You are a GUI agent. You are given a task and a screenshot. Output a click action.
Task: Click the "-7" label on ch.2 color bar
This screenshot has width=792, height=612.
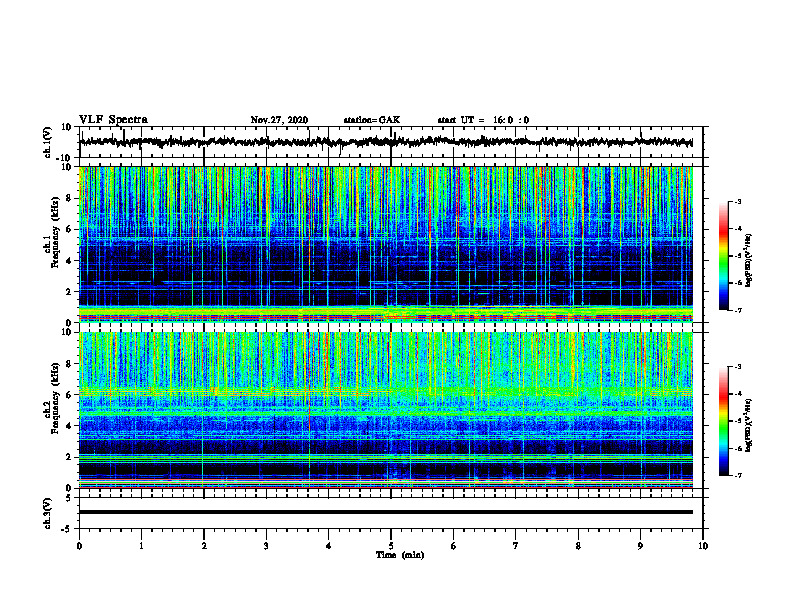point(737,475)
